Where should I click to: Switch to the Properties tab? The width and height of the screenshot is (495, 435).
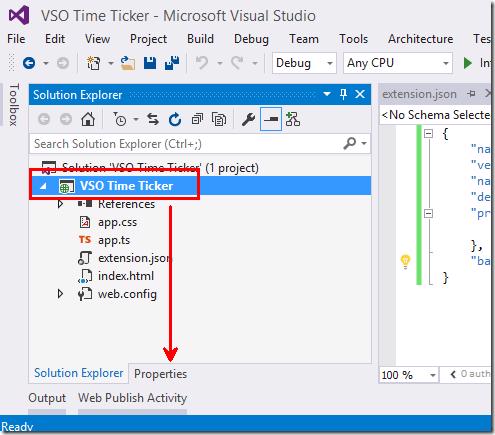click(160, 374)
